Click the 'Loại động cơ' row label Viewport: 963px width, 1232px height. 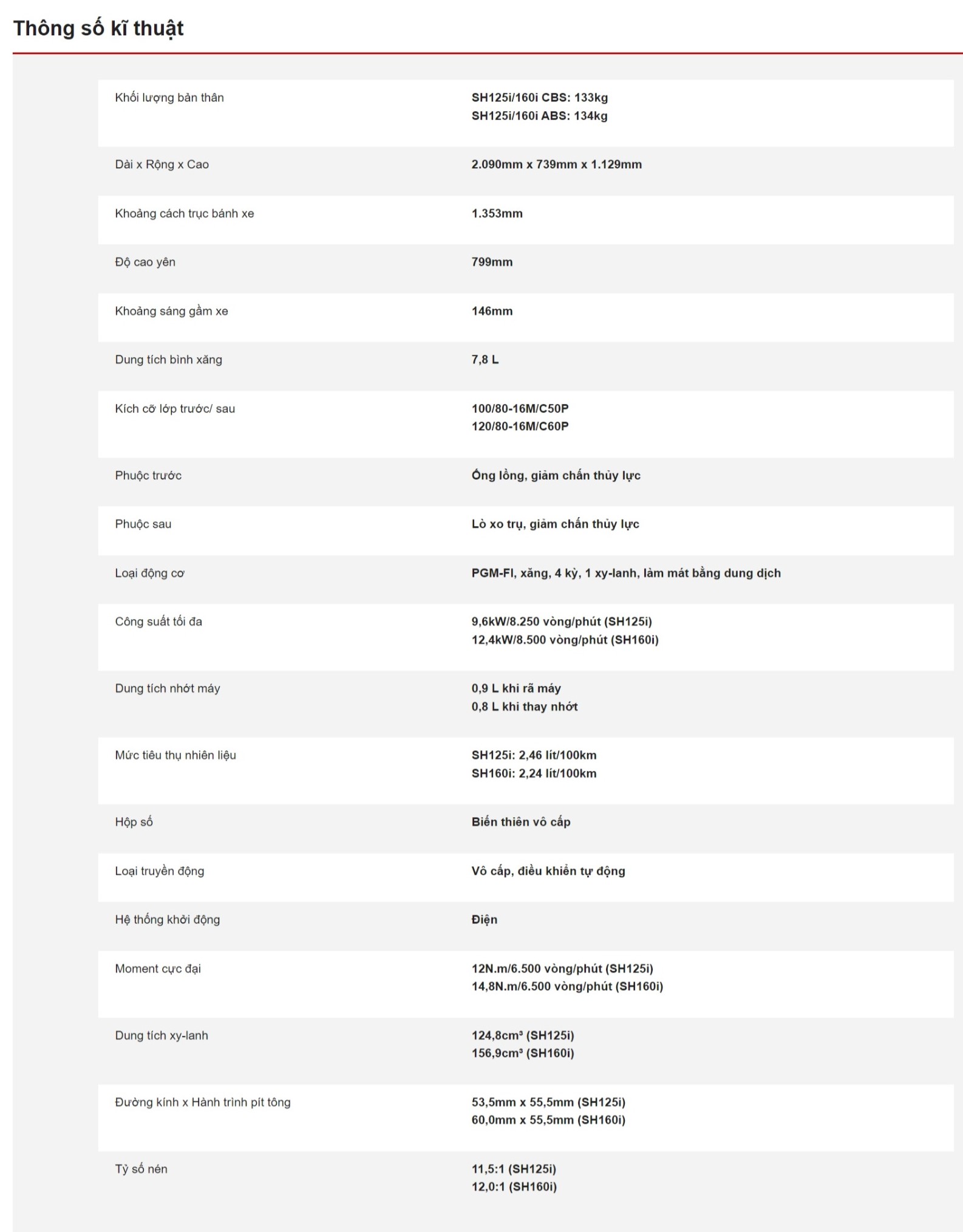coord(149,573)
